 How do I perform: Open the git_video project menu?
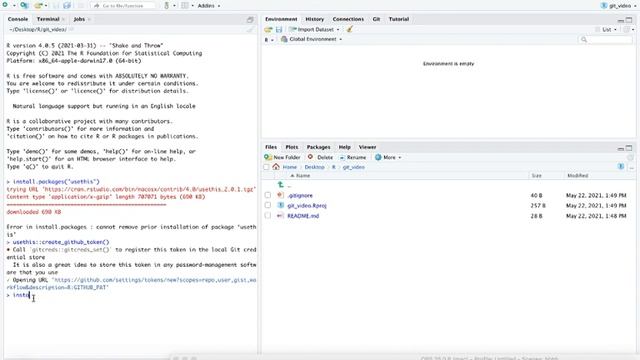pyautogui.click(x=619, y=6)
